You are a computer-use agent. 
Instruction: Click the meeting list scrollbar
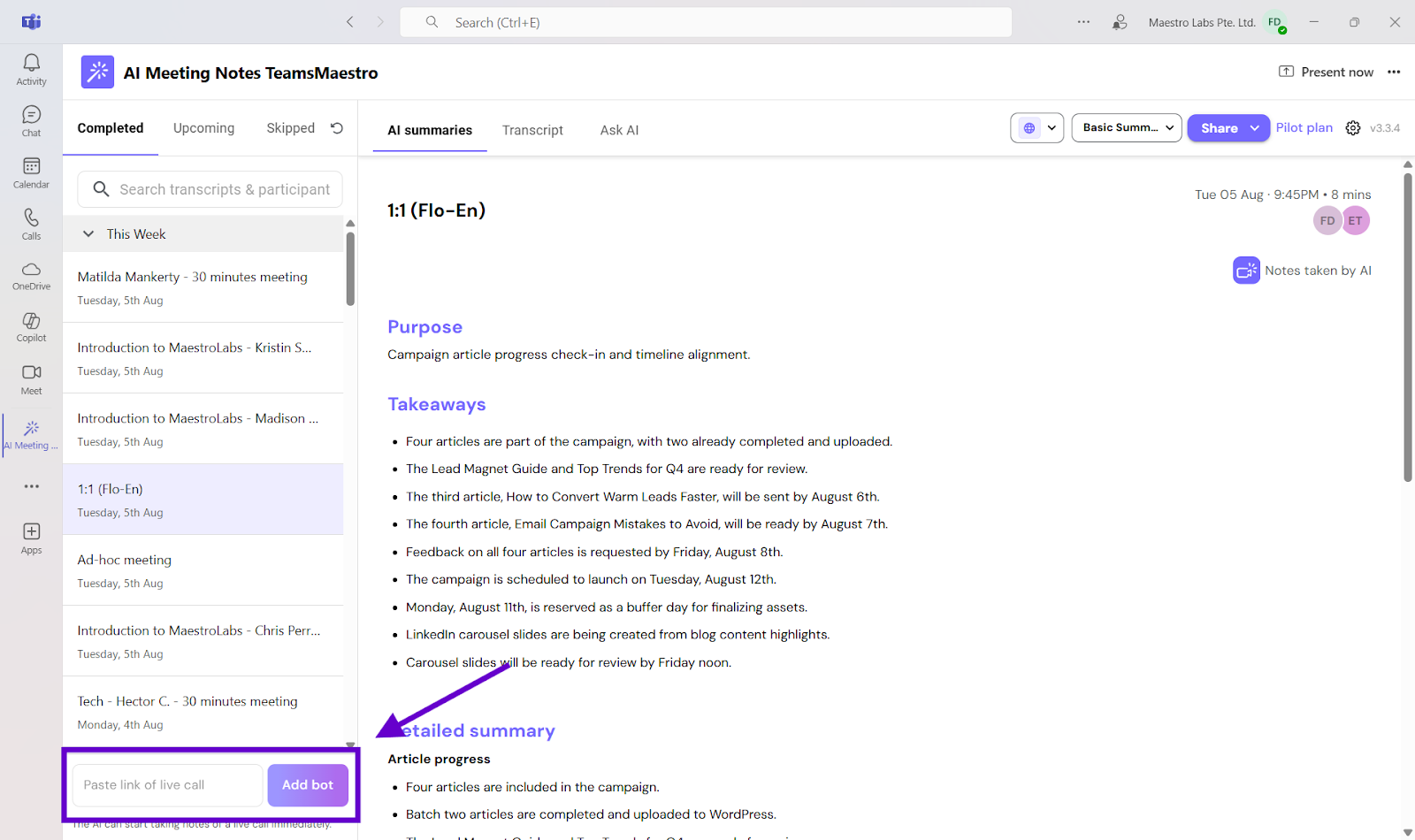350,268
